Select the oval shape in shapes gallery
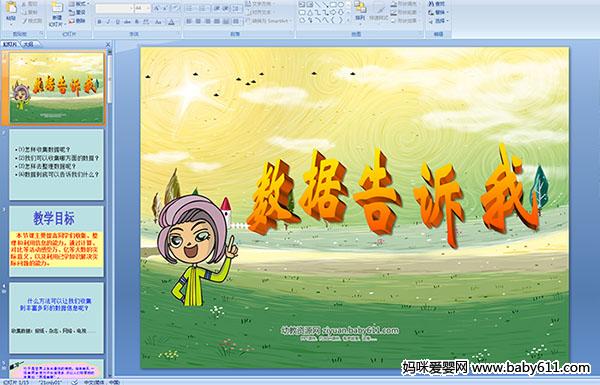The height and width of the screenshot is (385, 600). click(341, 5)
